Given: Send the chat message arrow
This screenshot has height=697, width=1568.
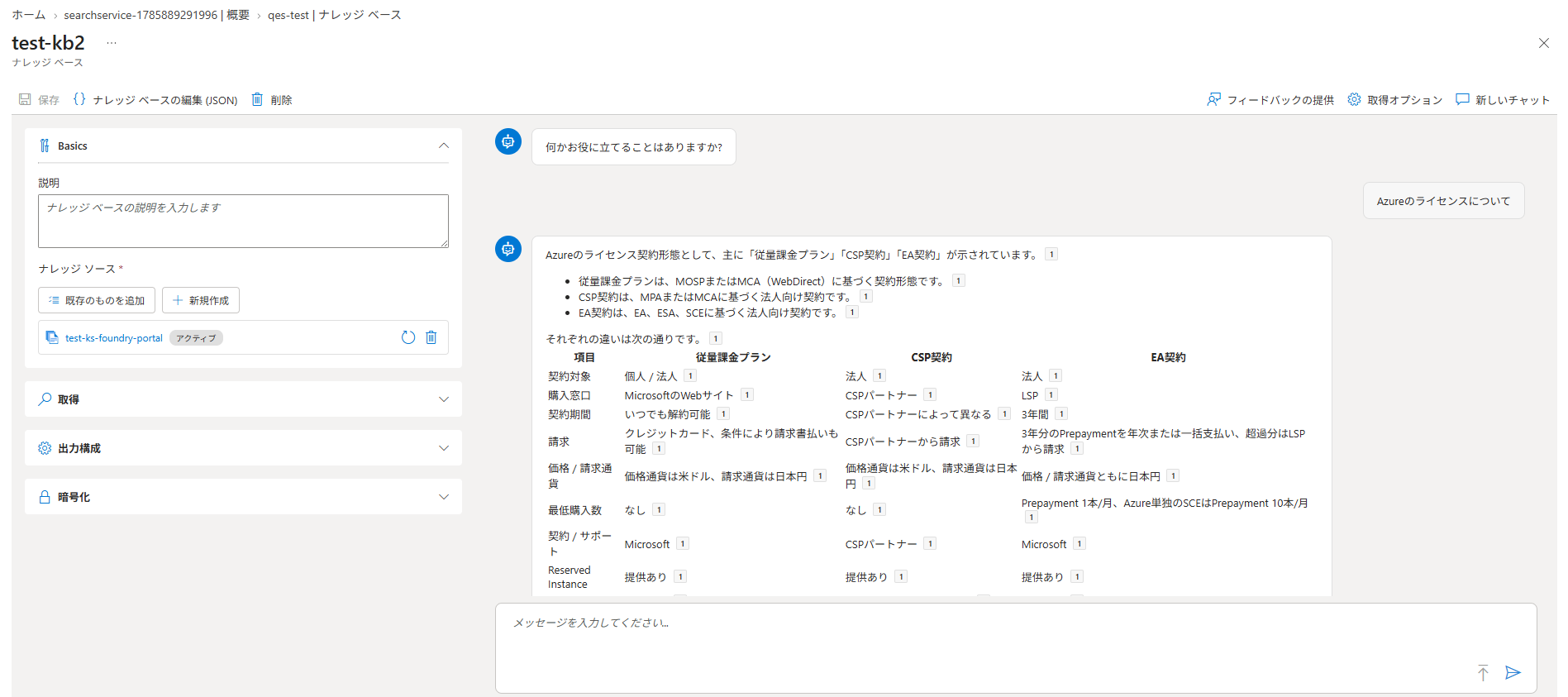Looking at the screenshot, I should pyautogui.click(x=1513, y=672).
